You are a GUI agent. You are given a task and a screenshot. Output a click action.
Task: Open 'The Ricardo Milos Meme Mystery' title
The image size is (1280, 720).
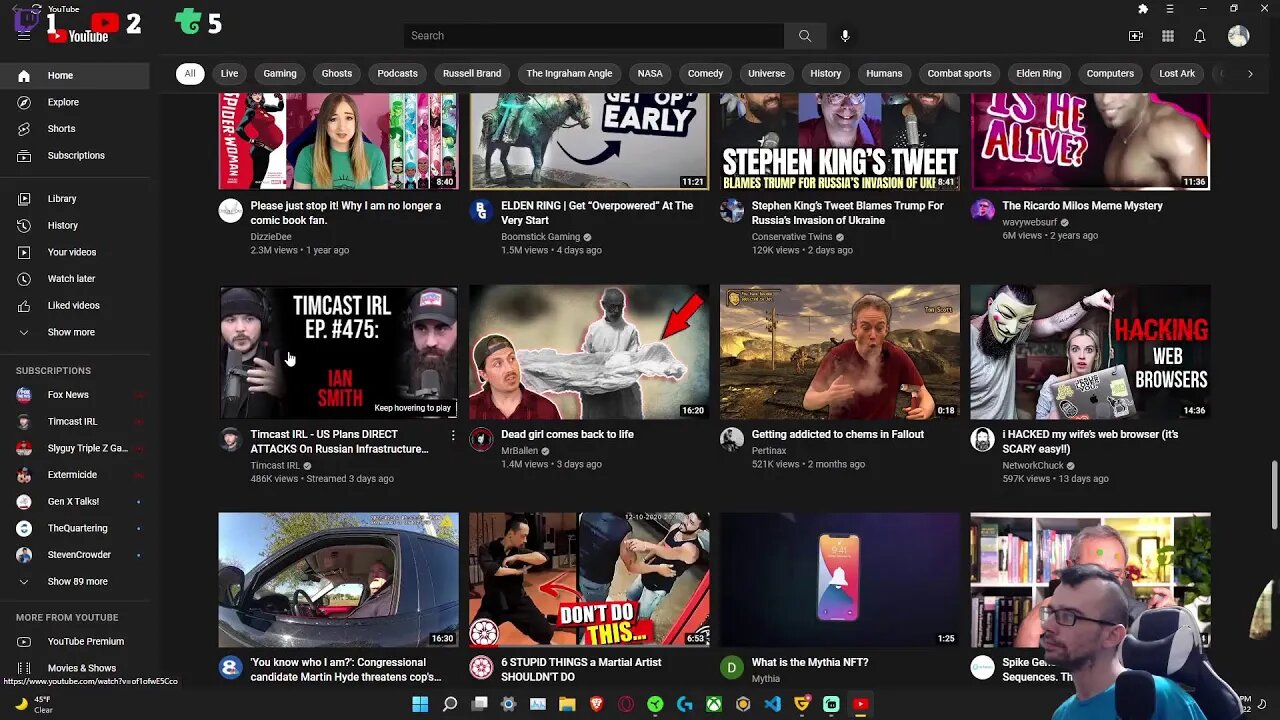(1082, 206)
